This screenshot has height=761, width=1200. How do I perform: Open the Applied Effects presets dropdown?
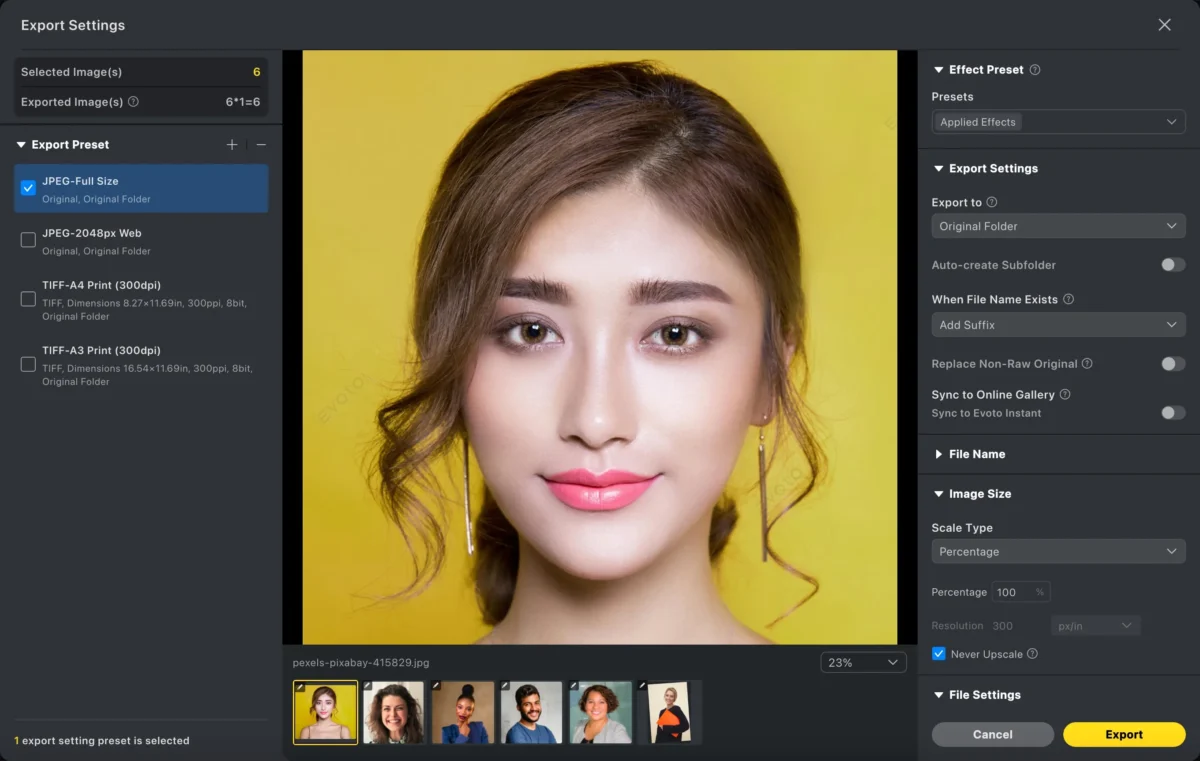pos(1058,122)
